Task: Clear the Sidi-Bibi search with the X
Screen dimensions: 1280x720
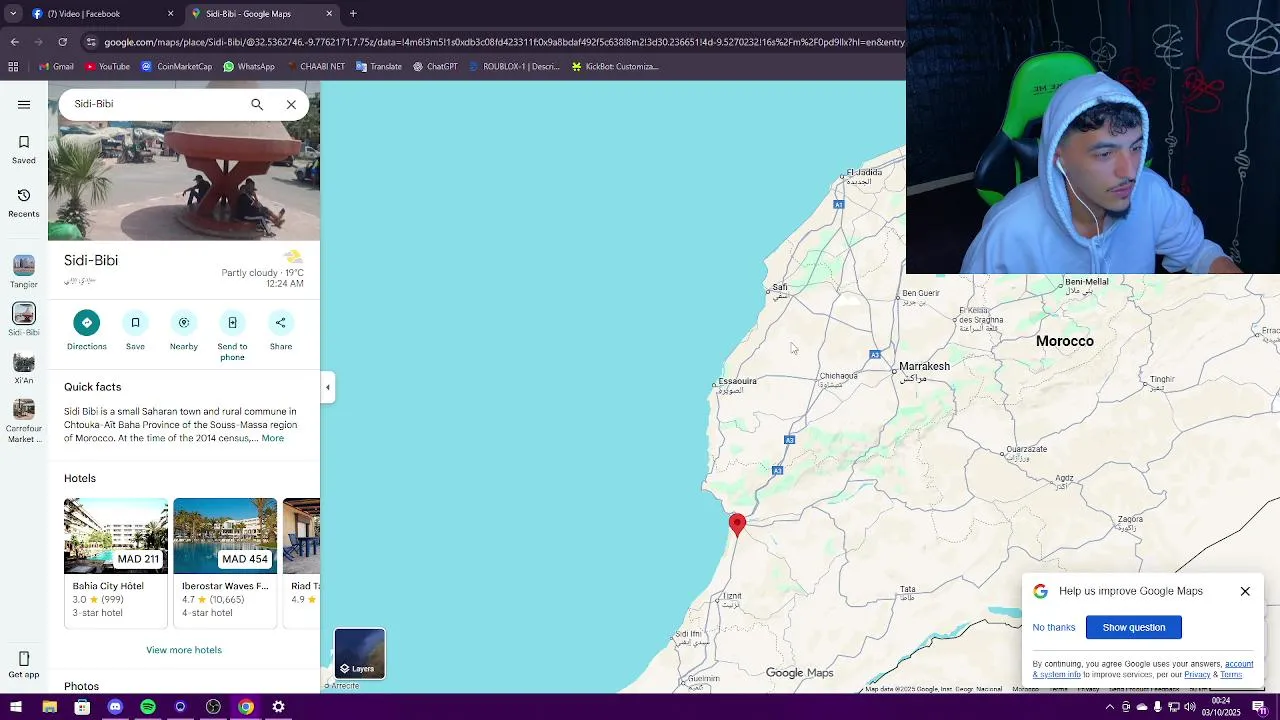Action: tap(291, 104)
